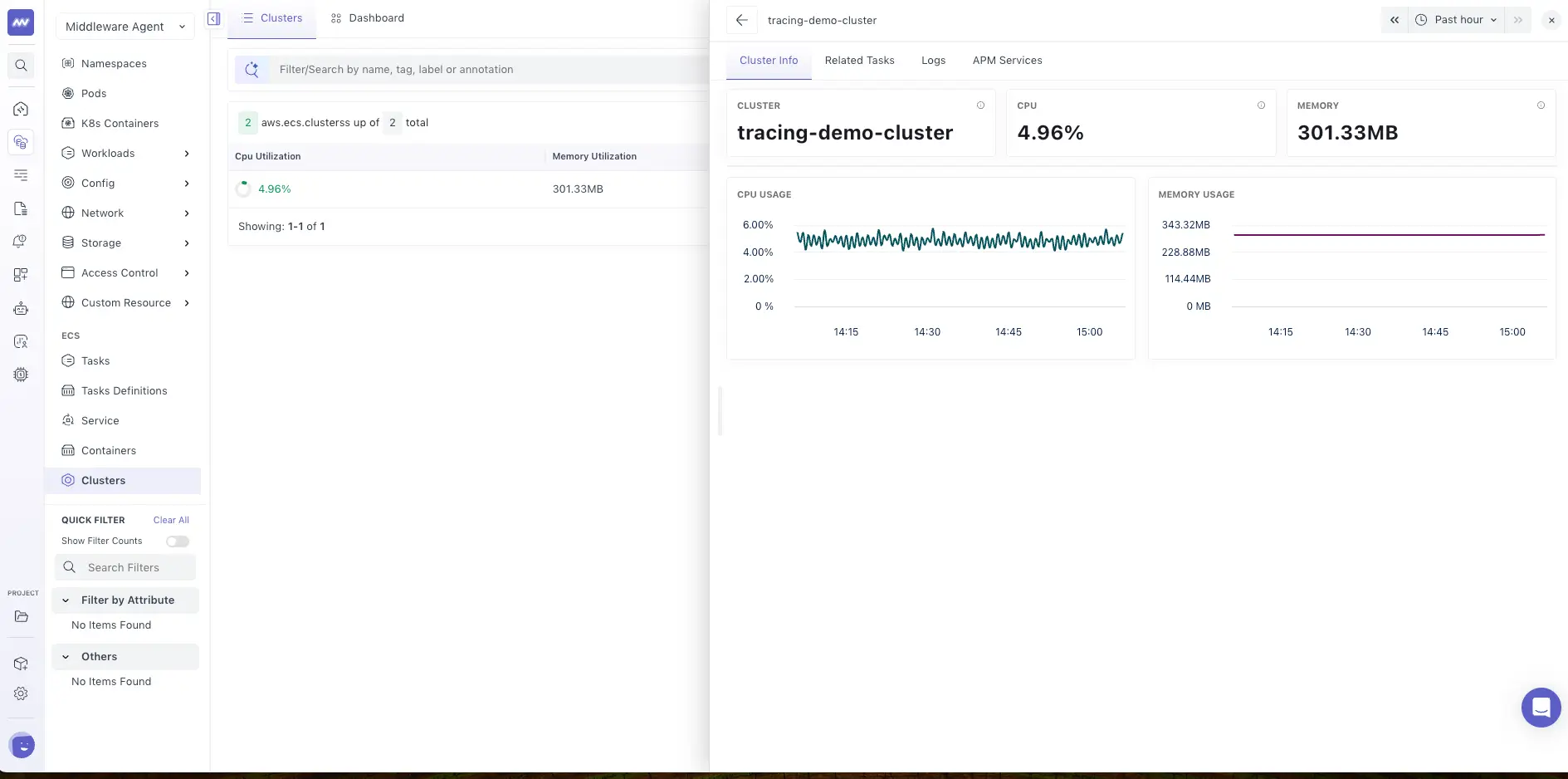Collapse the Others filter section
1568x779 pixels.
(125, 657)
